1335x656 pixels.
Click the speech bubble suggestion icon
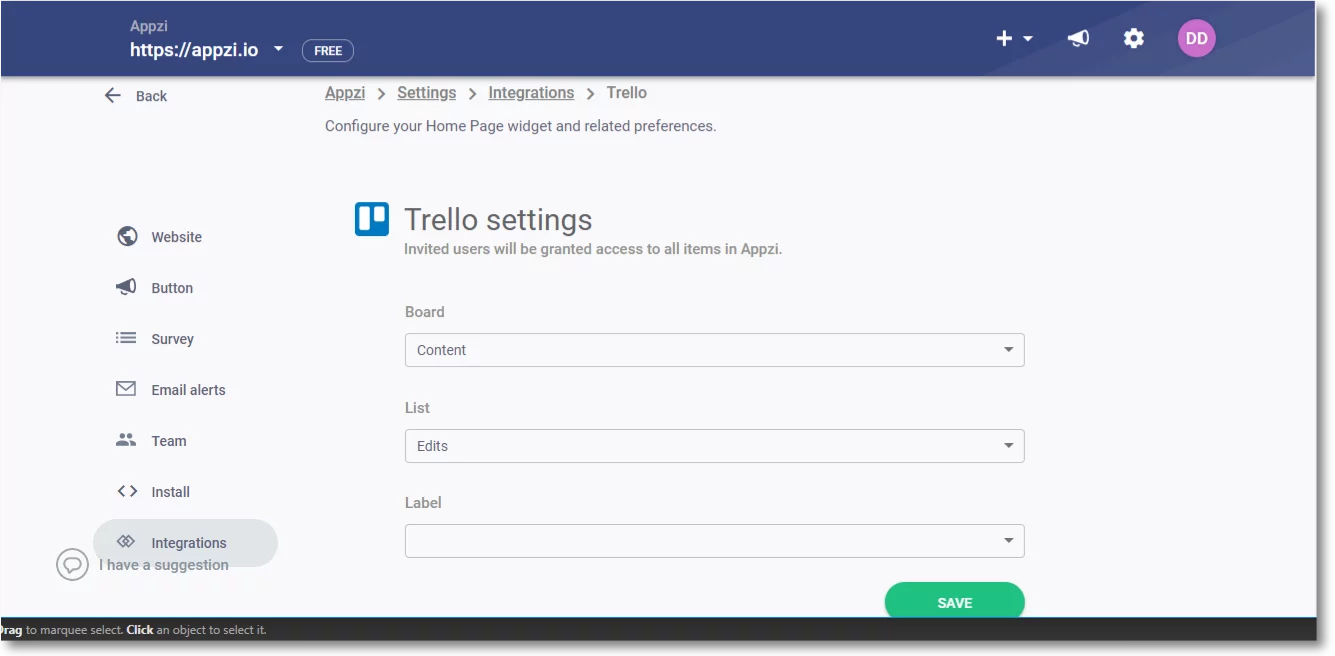(72, 564)
